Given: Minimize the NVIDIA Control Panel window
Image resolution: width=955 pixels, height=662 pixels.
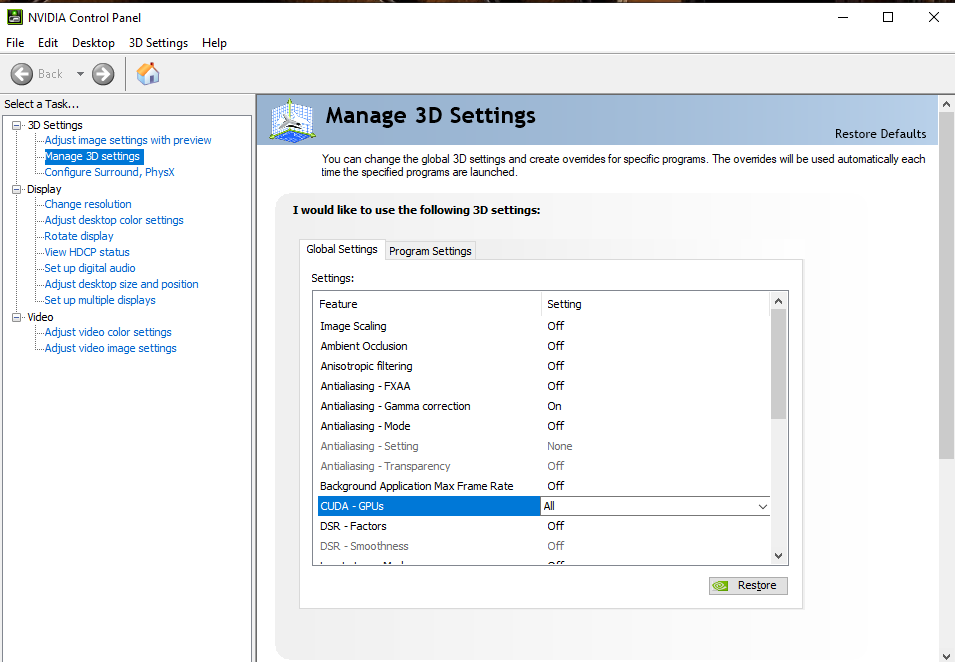Looking at the screenshot, I should (843, 17).
